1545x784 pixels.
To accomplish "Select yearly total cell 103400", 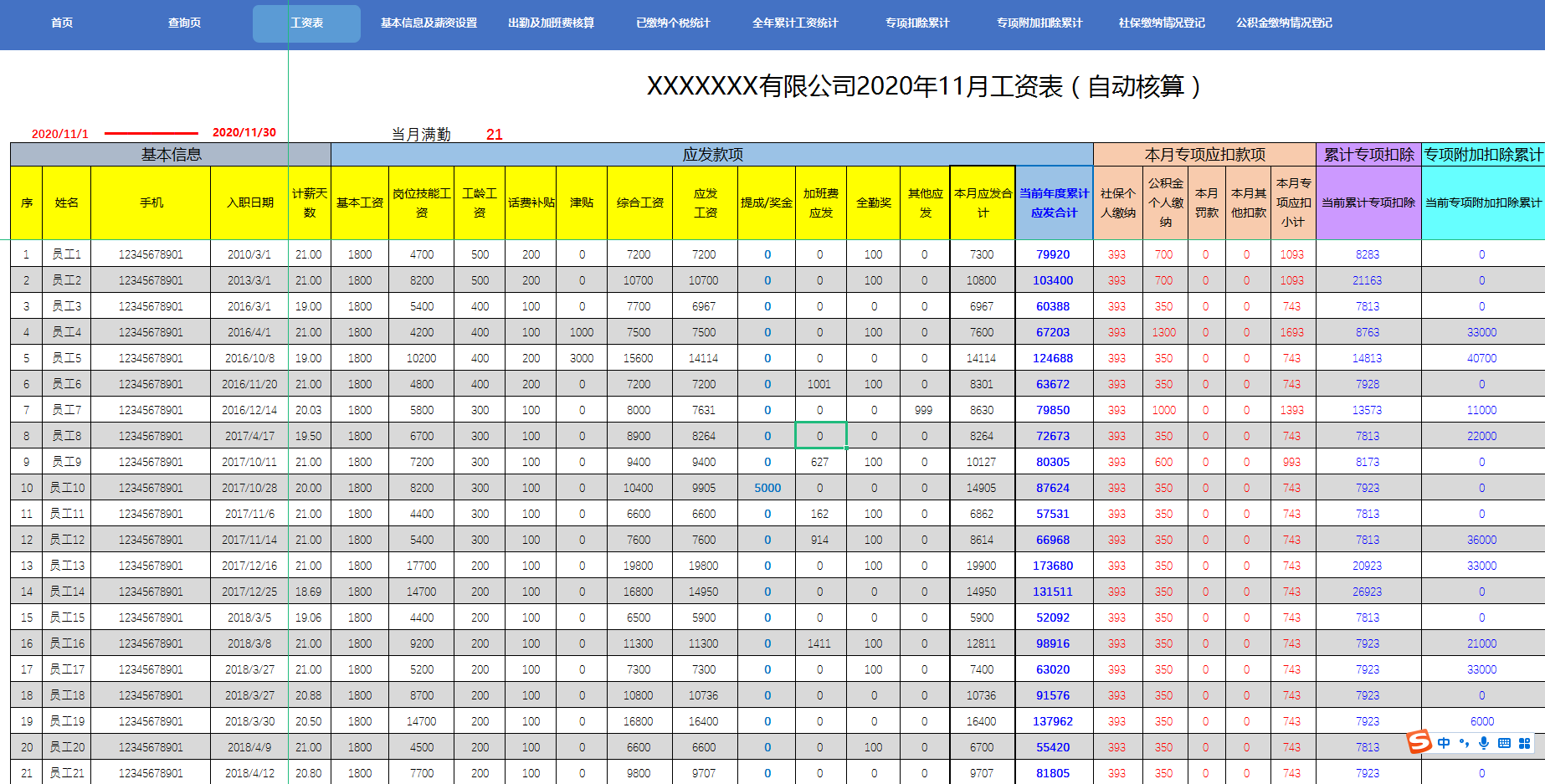I will click(1053, 280).
